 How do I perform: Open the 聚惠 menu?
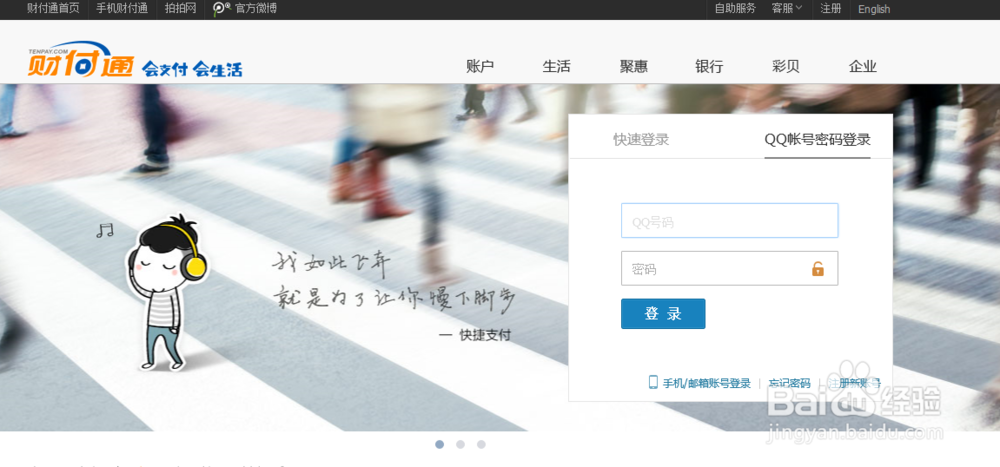click(x=634, y=66)
